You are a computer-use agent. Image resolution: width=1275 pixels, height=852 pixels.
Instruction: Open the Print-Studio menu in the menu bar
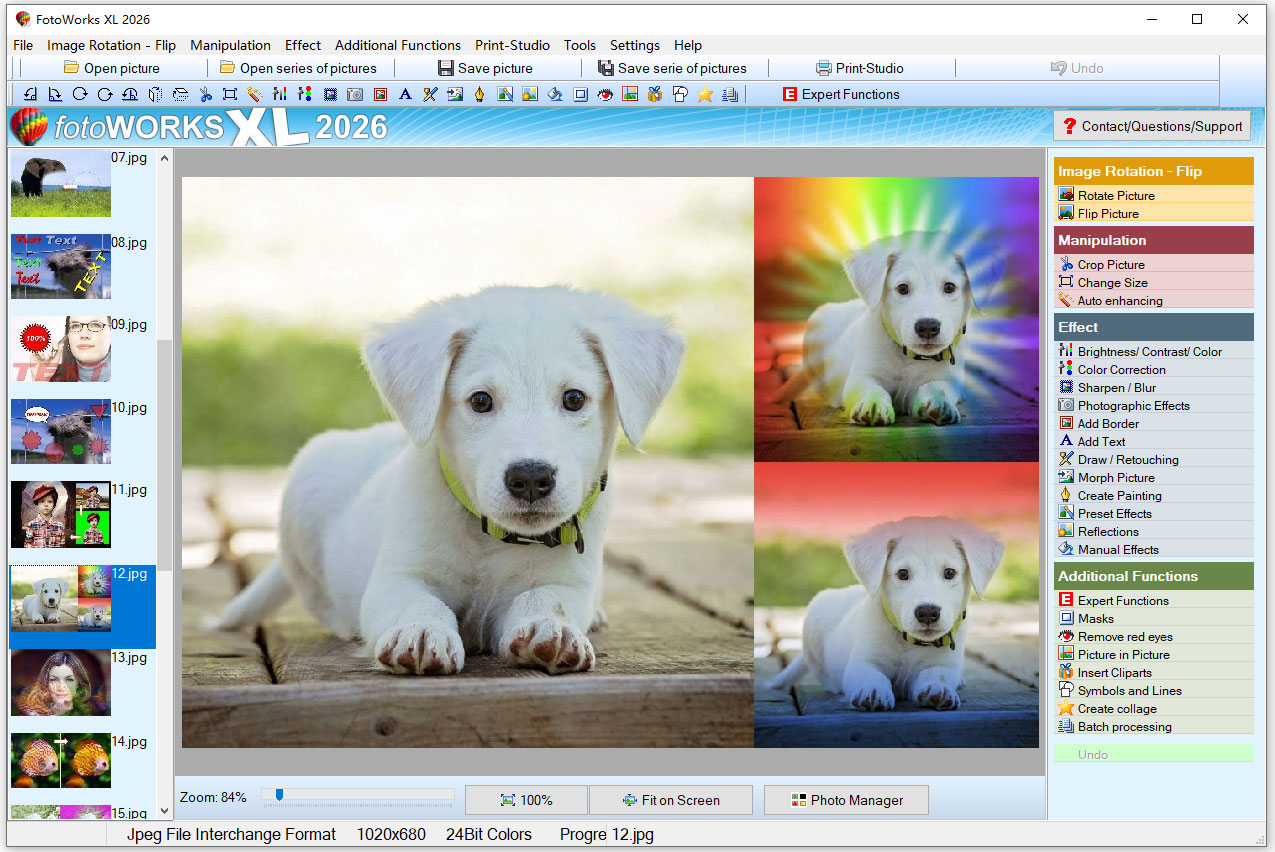click(512, 45)
